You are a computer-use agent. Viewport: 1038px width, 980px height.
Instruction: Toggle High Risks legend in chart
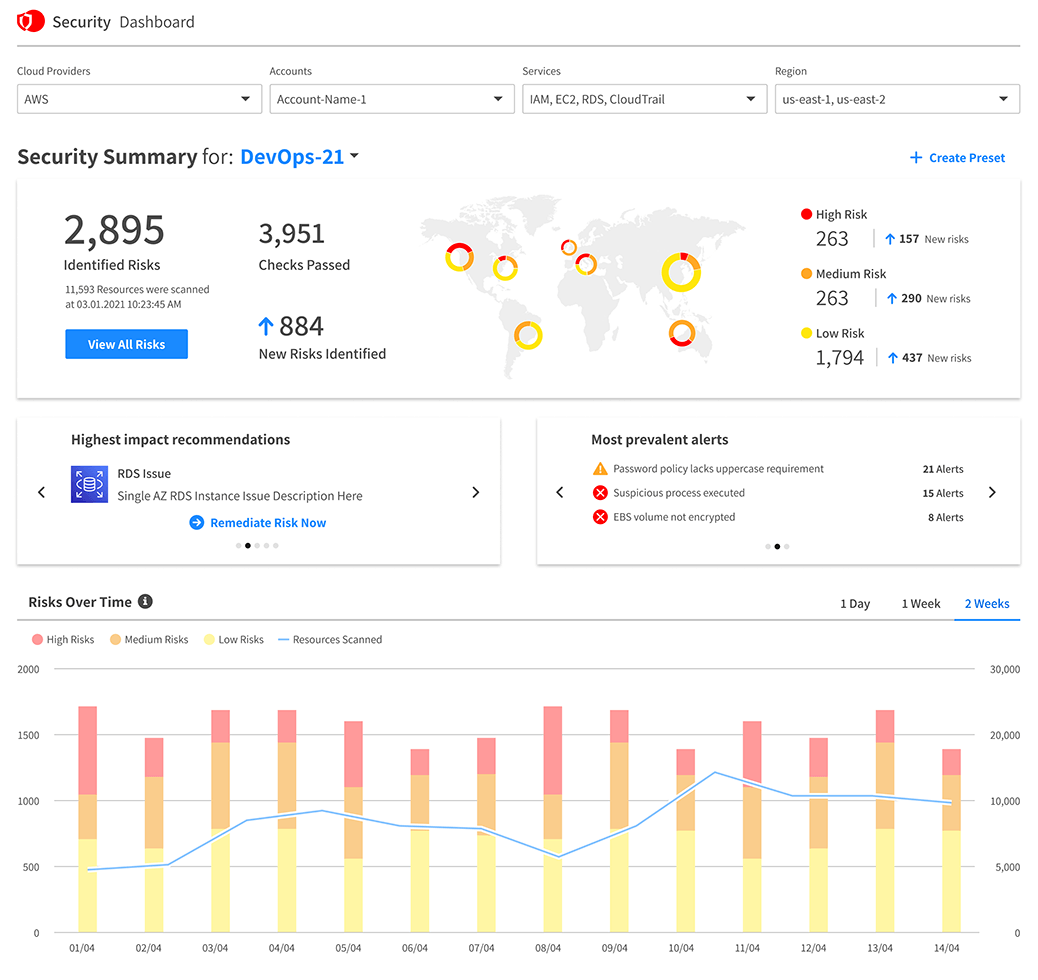pyautogui.click(x=63, y=639)
